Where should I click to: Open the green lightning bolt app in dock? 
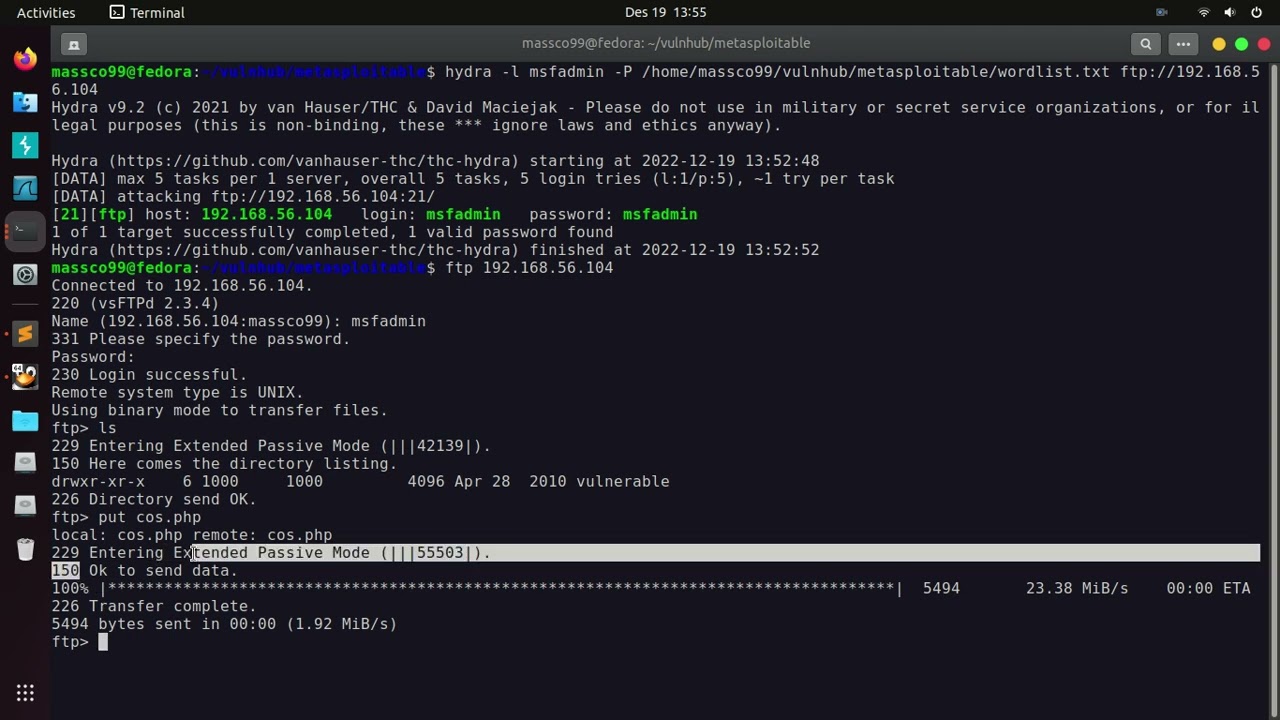point(25,145)
